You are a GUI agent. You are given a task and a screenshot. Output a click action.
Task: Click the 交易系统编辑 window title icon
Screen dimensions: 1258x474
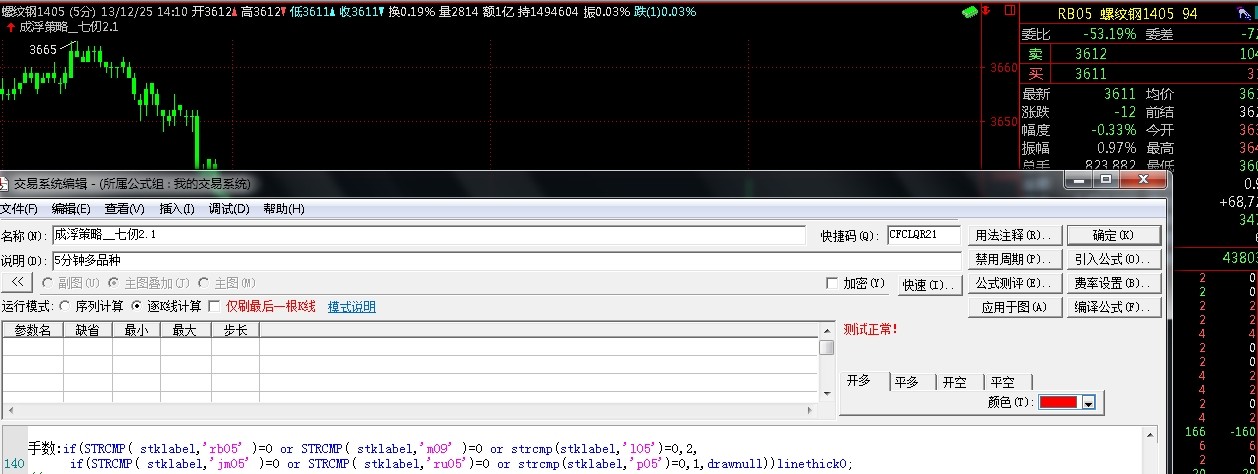(5, 184)
